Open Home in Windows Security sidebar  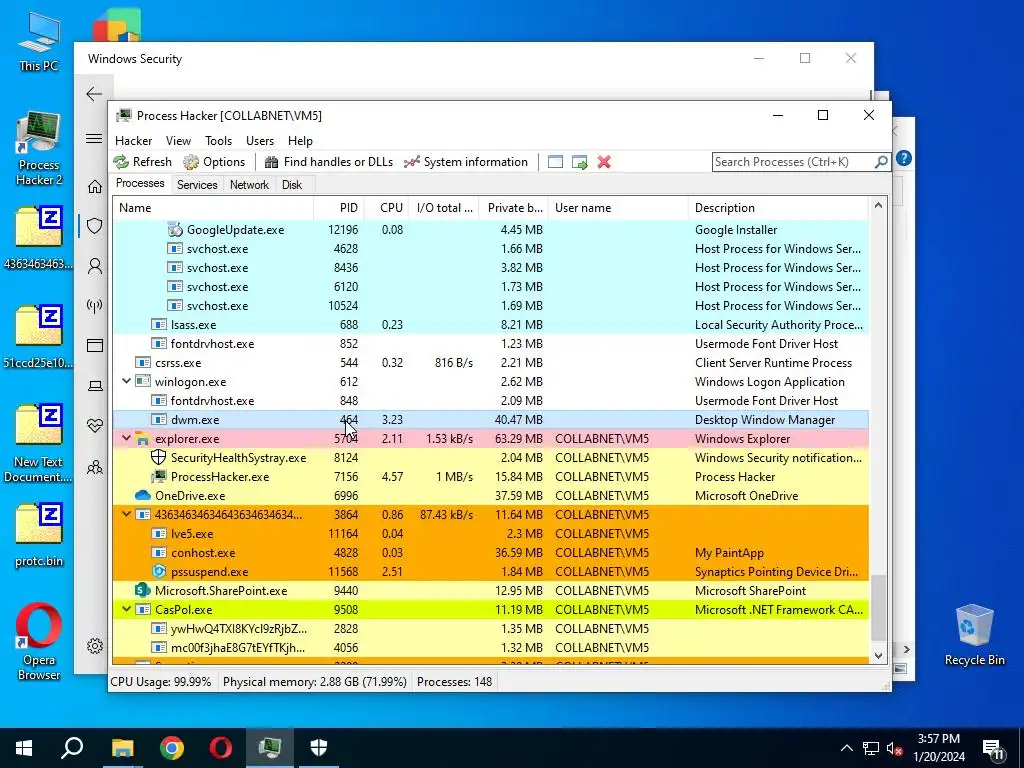click(95, 187)
